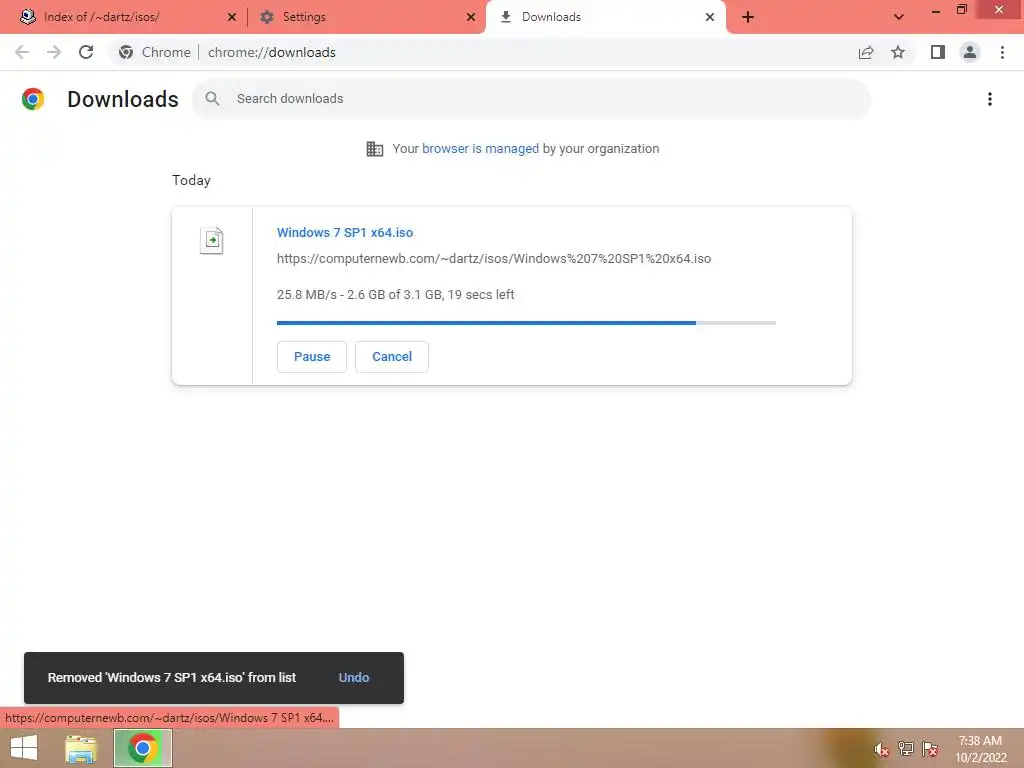
Task: Open the Windows Start button
Action: click(x=24, y=748)
